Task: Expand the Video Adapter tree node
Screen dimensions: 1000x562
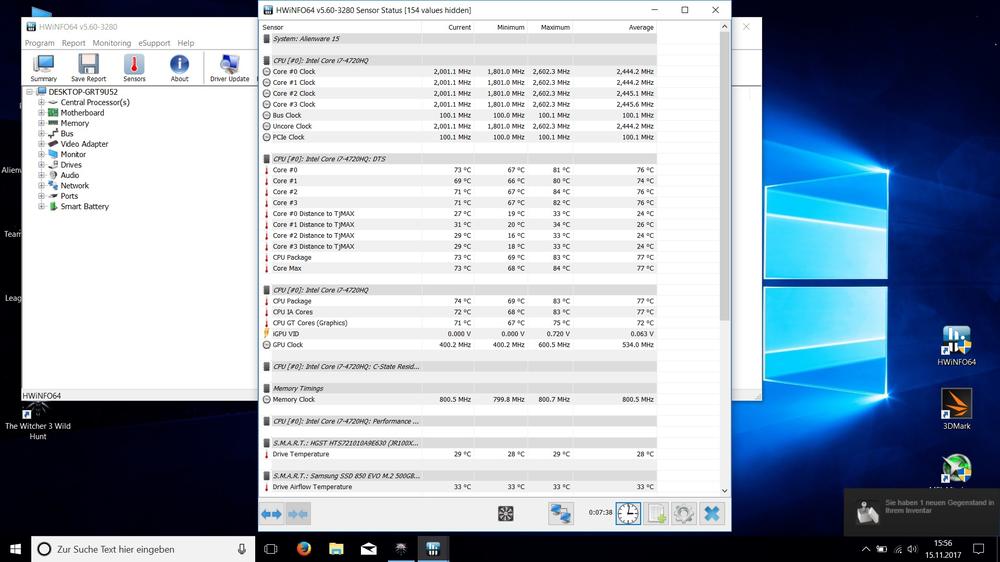Action: [41, 144]
